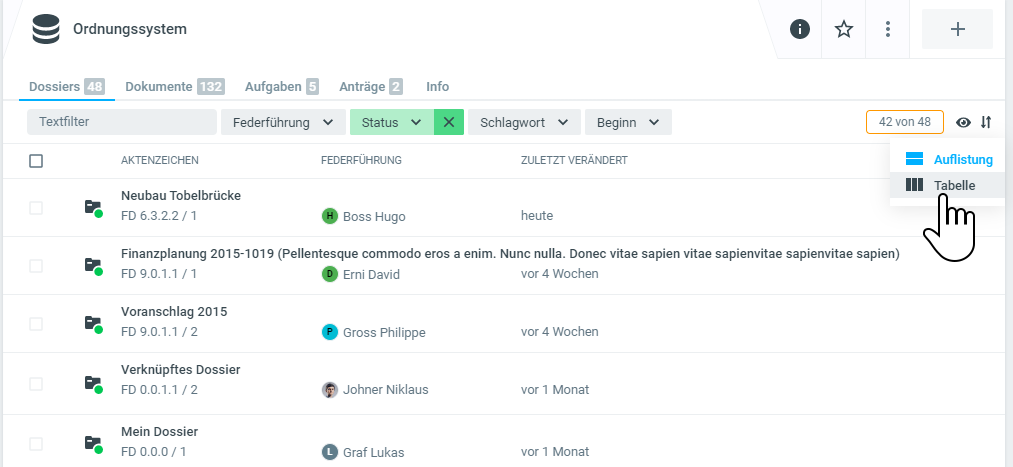The width and height of the screenshot is (1013, 467).
Task: Open the Finanzplanung 2015-1019 dossier
Action: pos(510,254)
